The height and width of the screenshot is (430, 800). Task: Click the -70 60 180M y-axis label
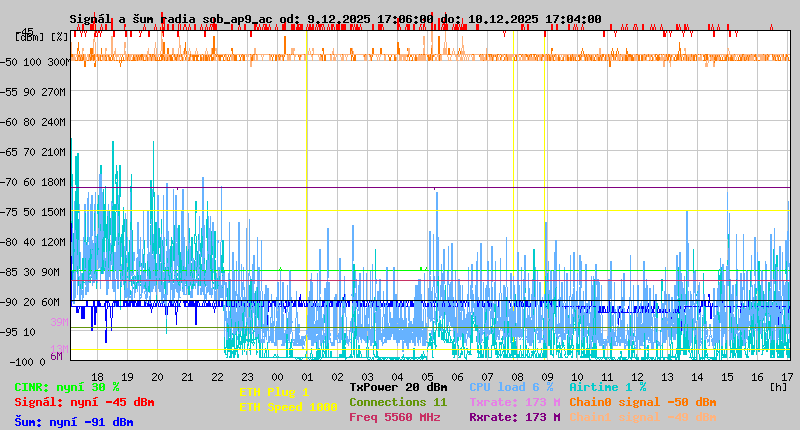point(40,182)
